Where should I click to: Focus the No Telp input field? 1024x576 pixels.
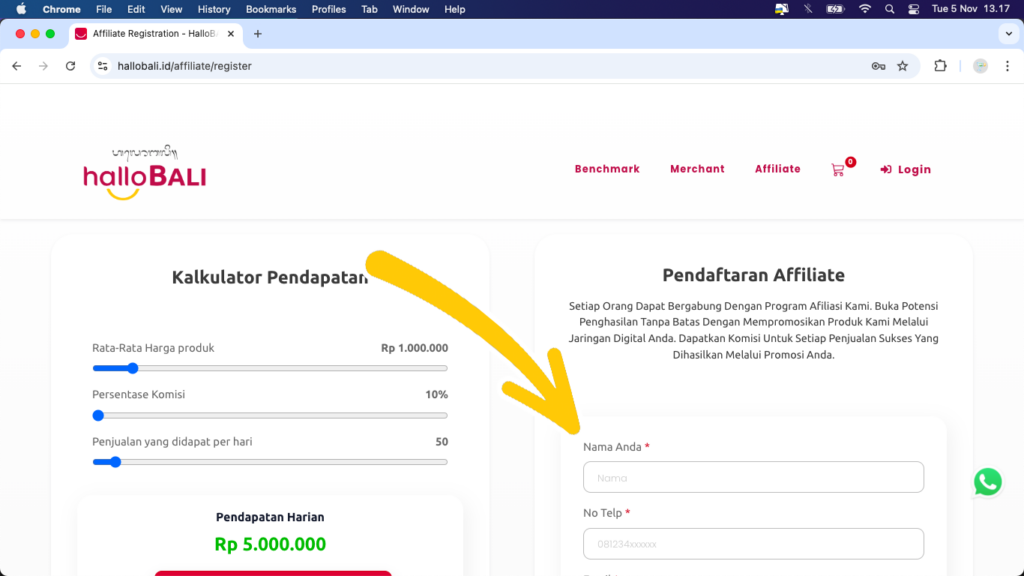pos(753,544)
